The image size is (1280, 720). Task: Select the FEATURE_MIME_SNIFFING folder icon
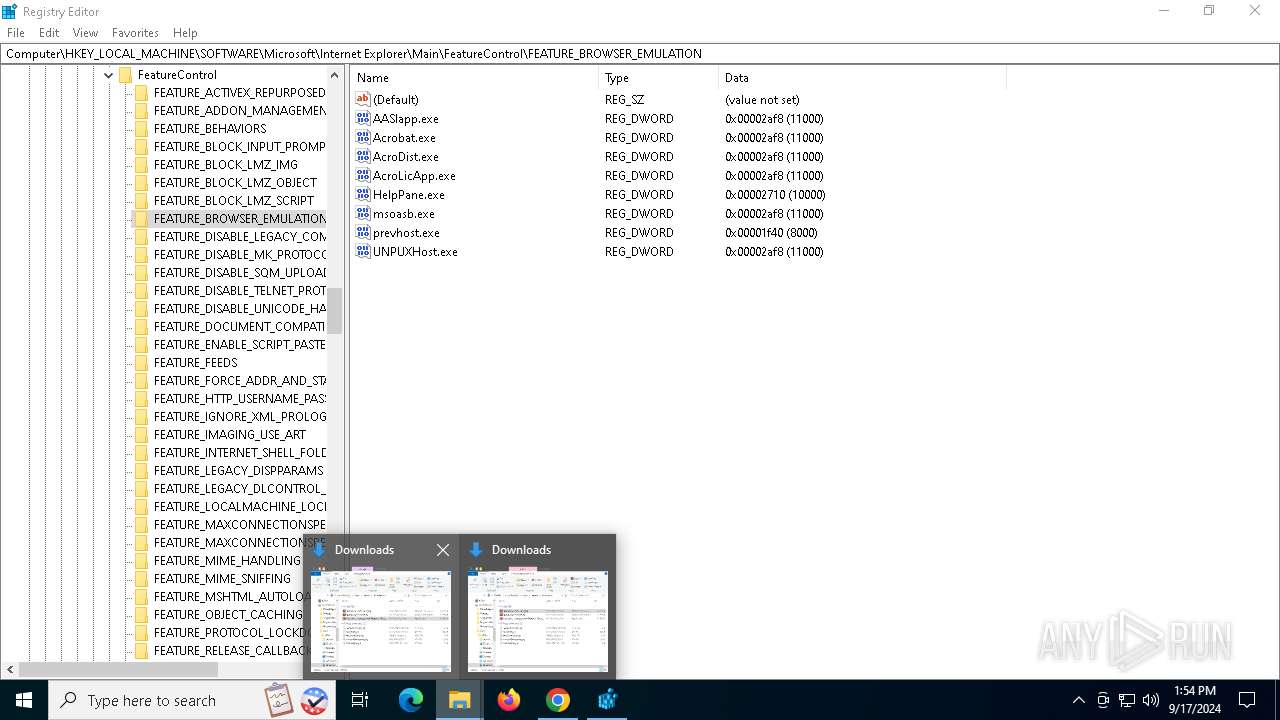click(x=141, y=579)
